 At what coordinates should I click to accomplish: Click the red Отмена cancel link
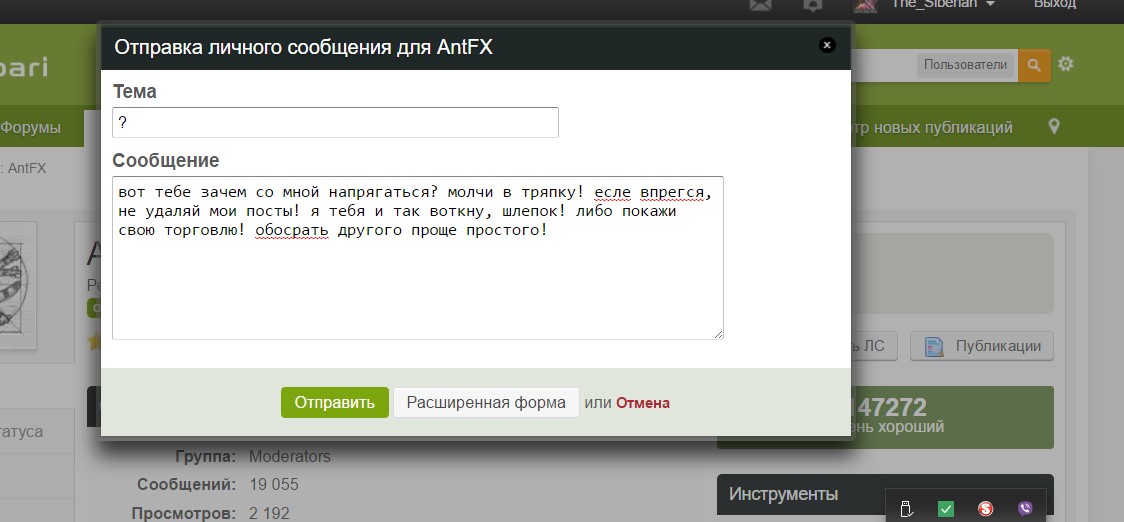pos(643,403)
